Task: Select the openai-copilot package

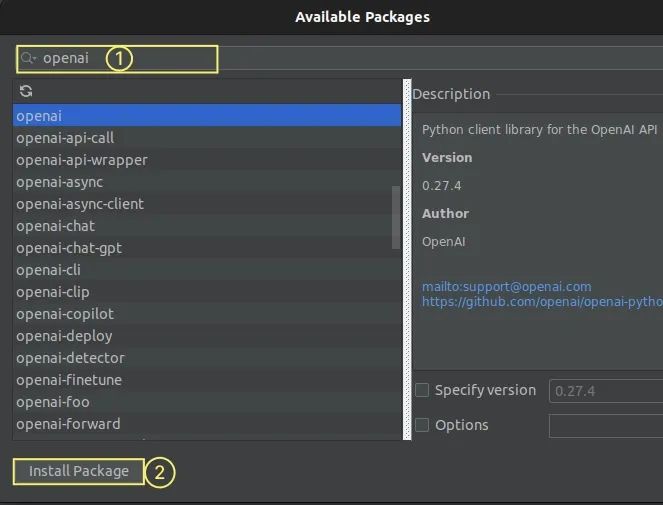Action: [207, 313]
